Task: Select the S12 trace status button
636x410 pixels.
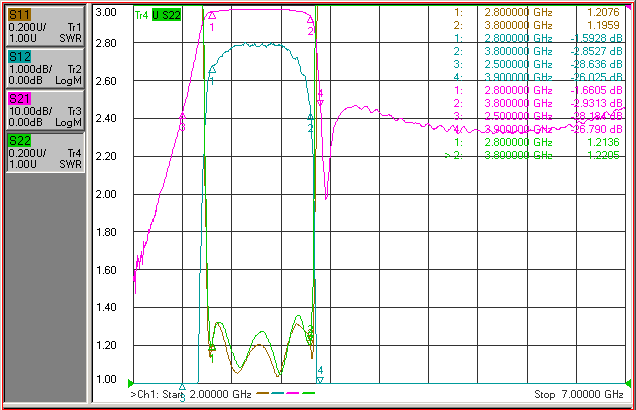Action: [x=45, y=68]
